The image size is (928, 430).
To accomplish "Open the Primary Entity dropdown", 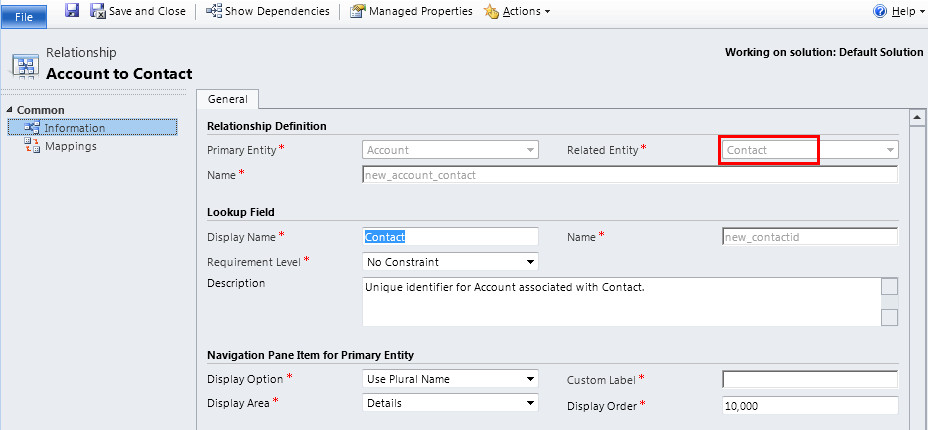I will pyautogui.click(x=450, y=150).
